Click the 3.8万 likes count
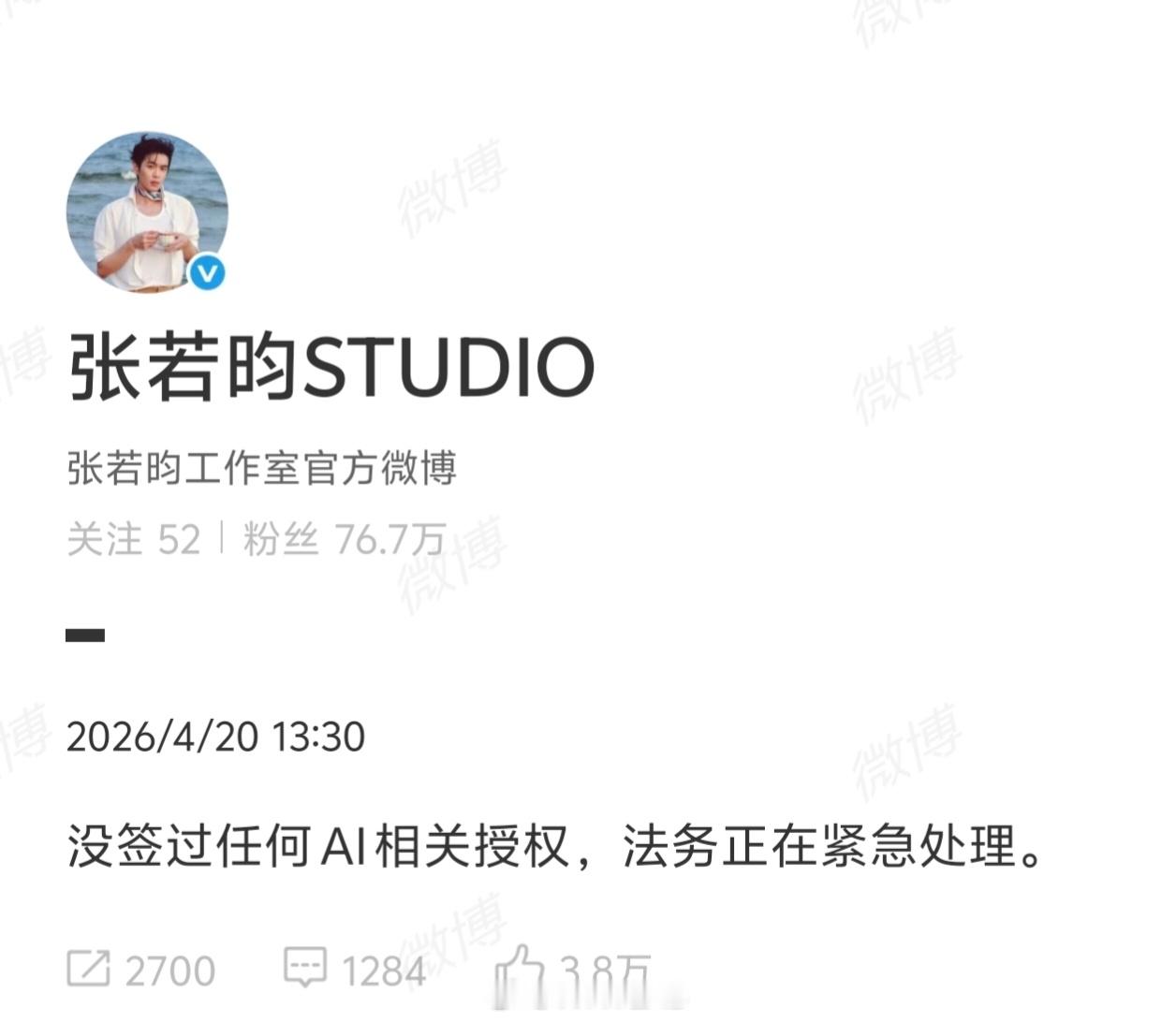Viewport: 1176px width, 1022px height. 605,973
